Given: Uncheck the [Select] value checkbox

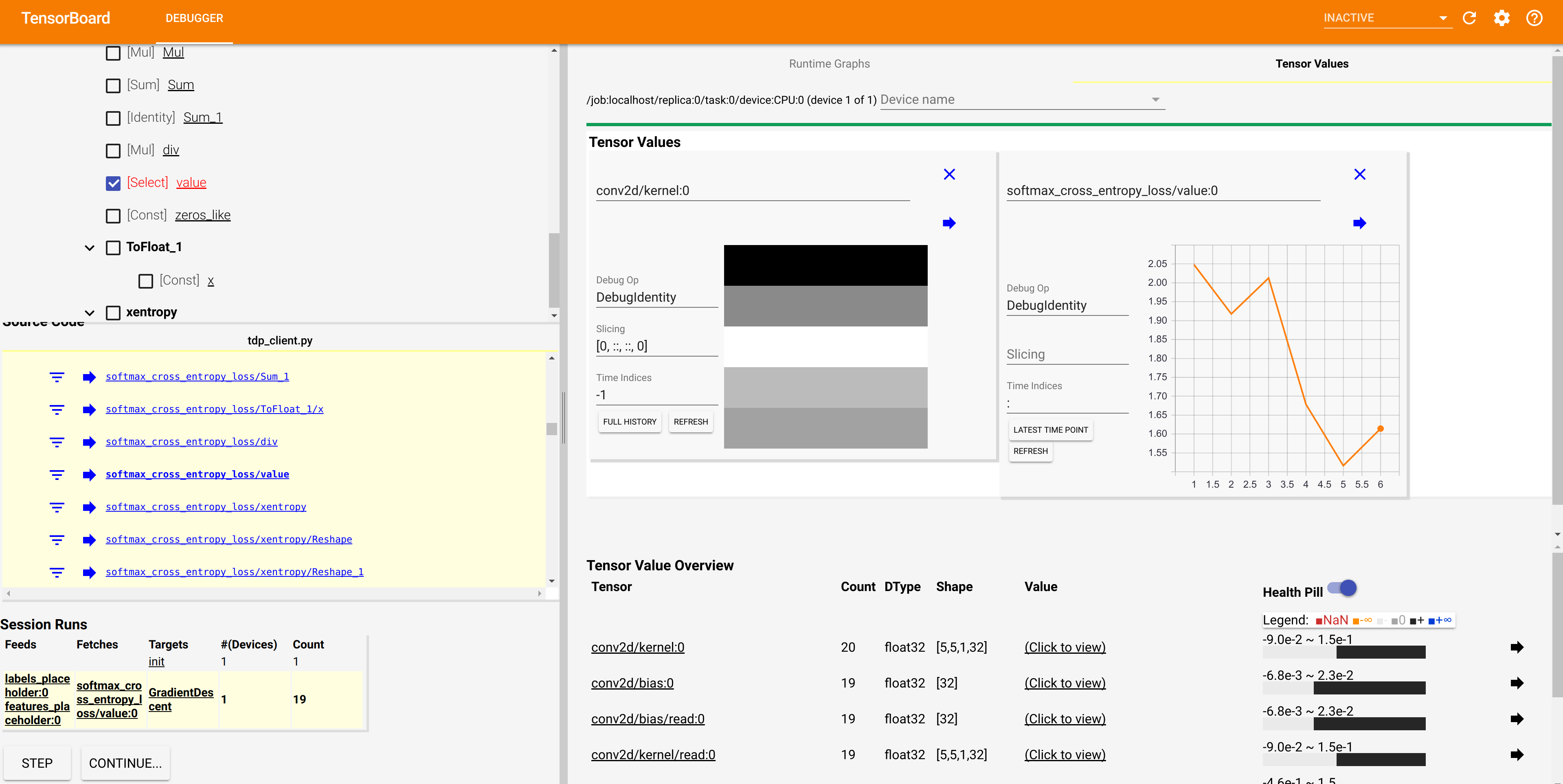Looking at the screenshot, I should coord(113,182).
